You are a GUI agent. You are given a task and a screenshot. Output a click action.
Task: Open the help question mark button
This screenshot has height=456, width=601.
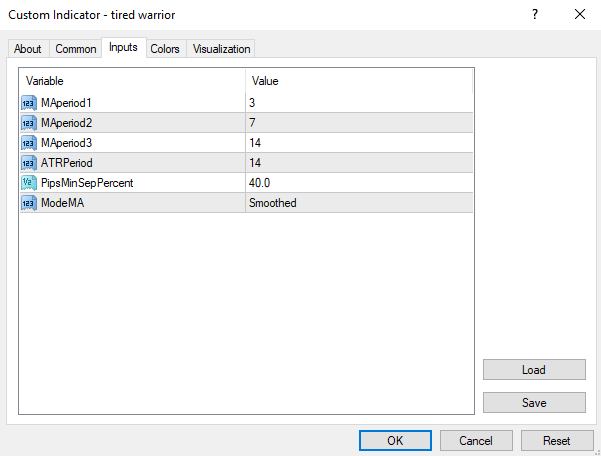(535, 15)
